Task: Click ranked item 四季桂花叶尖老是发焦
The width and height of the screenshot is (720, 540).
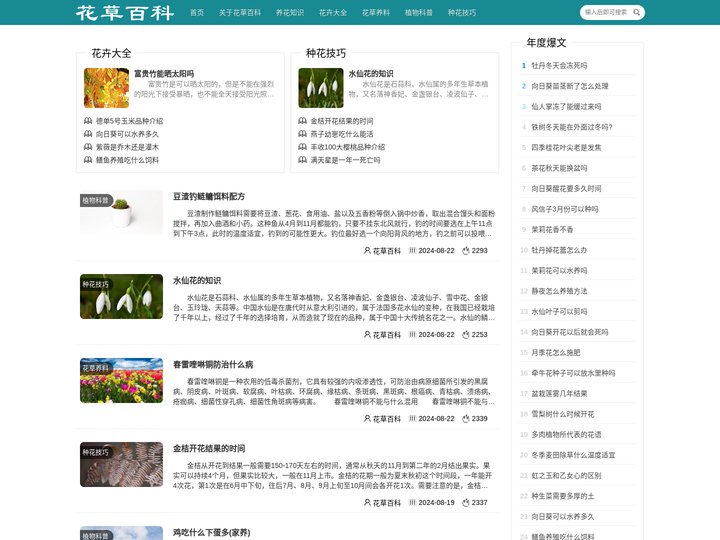Action: click(566, 147)
